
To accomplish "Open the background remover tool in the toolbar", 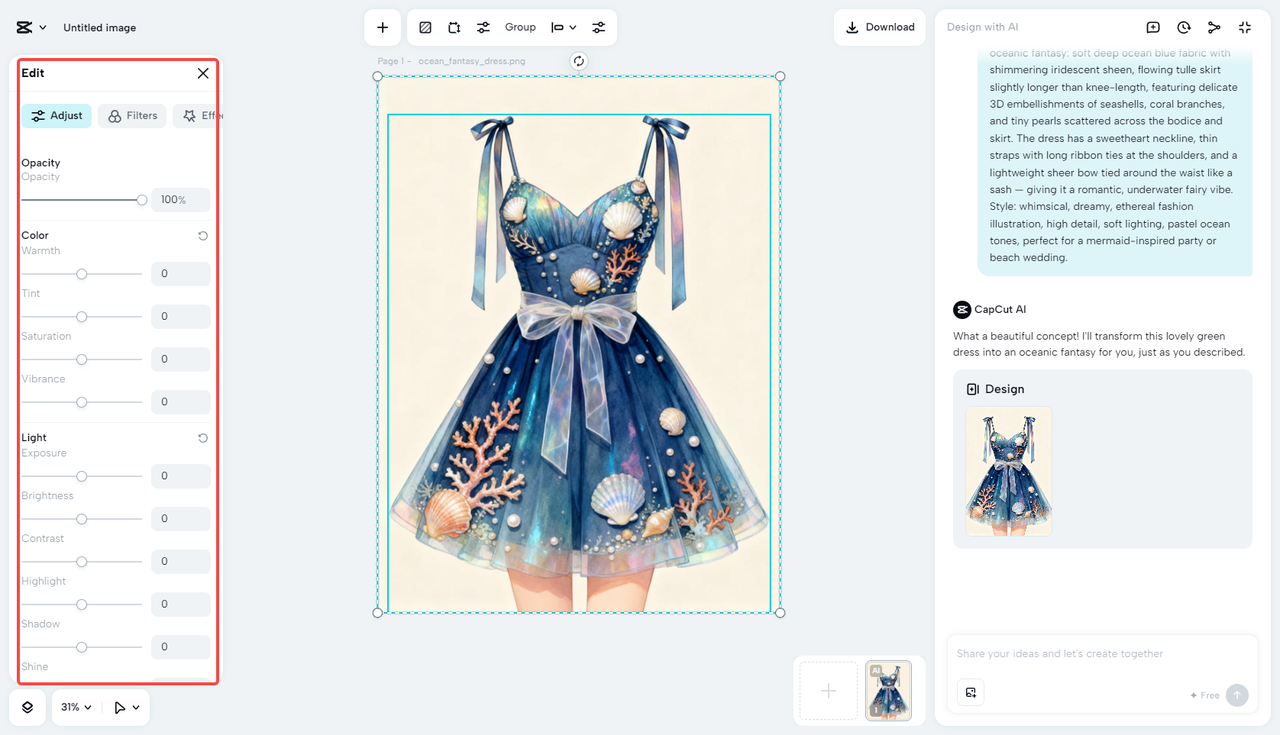I will tap(425, 27).
